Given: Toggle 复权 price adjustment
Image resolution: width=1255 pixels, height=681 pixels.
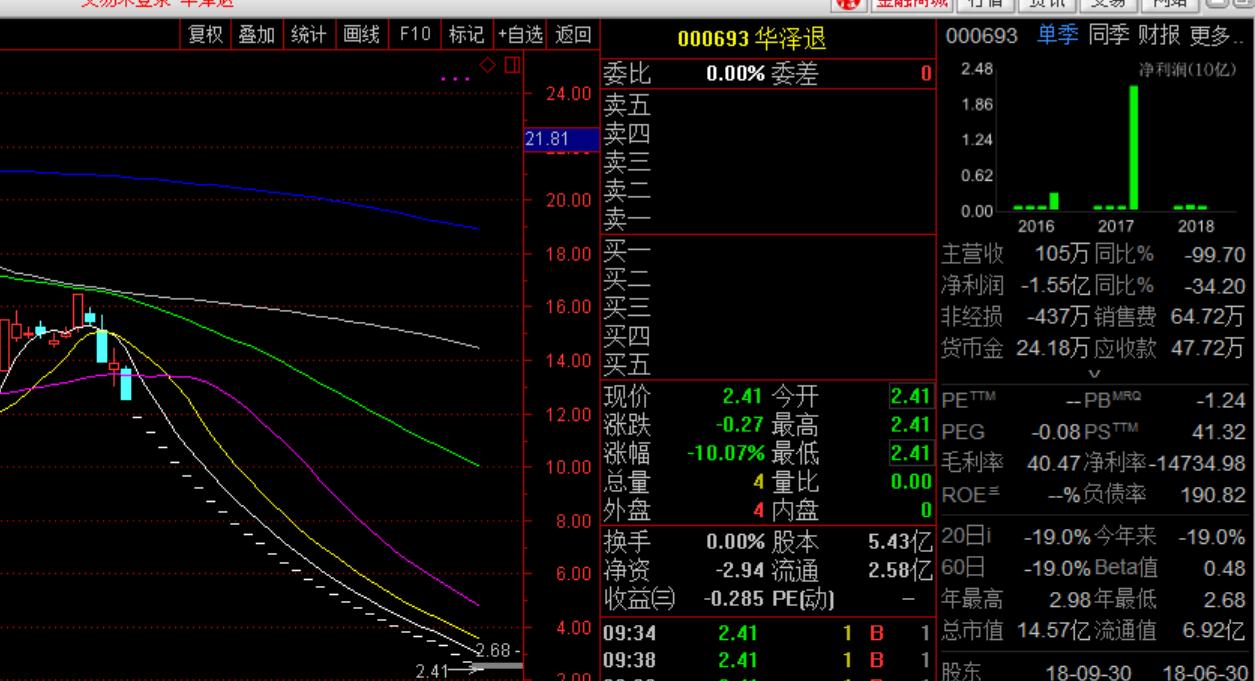Looking at the screenshot, I should pyautogui.click(x=207, y=35).
